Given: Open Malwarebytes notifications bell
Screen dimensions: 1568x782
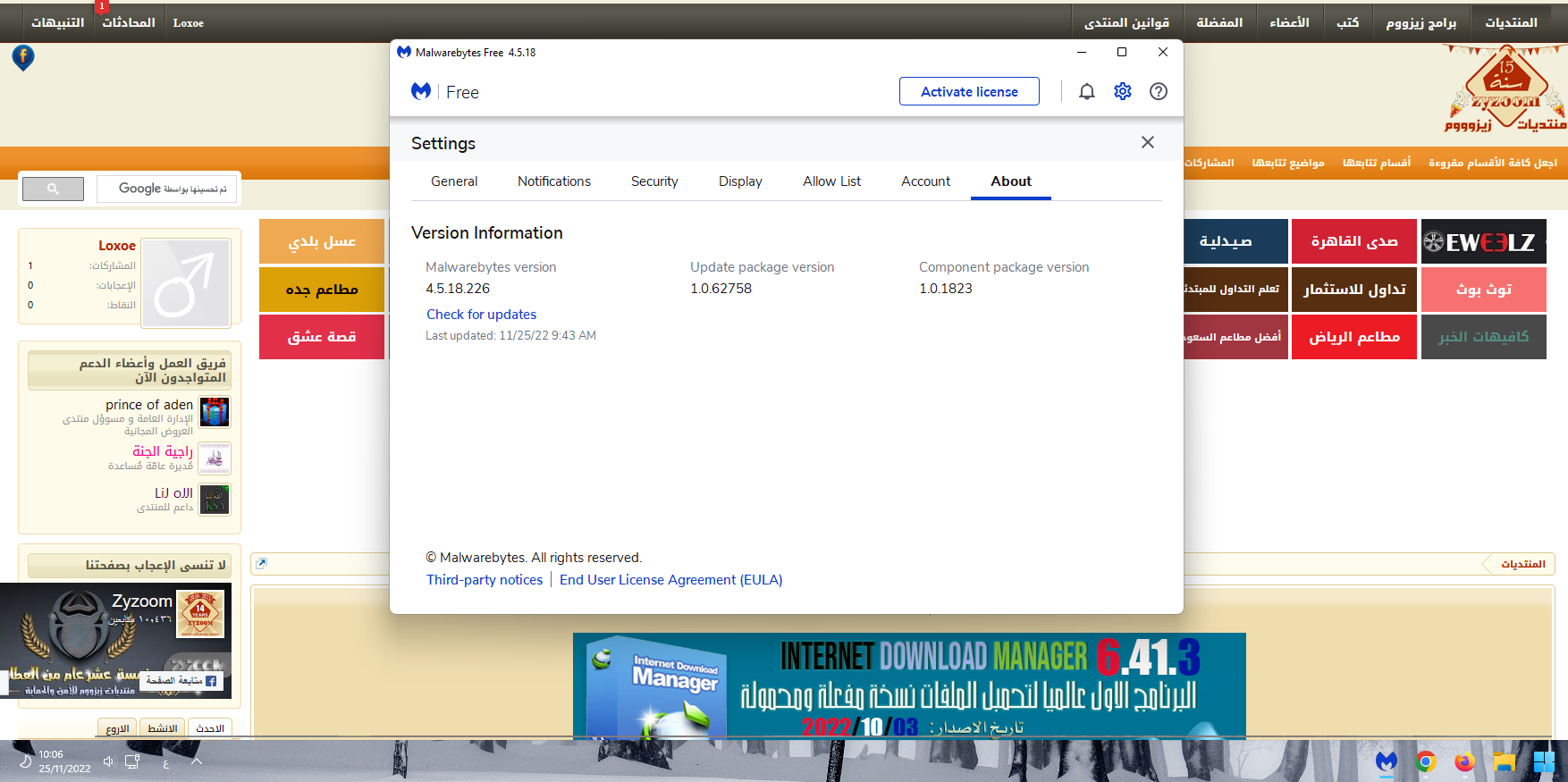Looking at the screenshot, I should tap(1087, 91).
